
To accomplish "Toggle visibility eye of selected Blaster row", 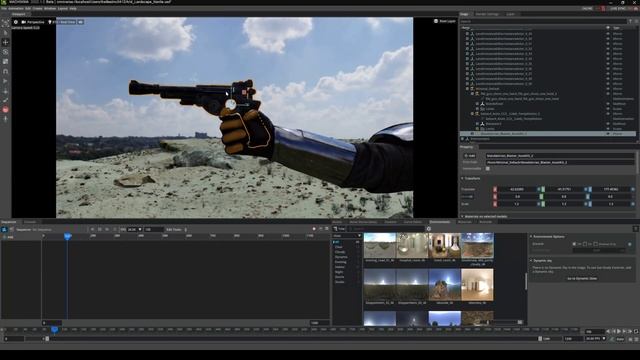I will click(x=608, y=133).
